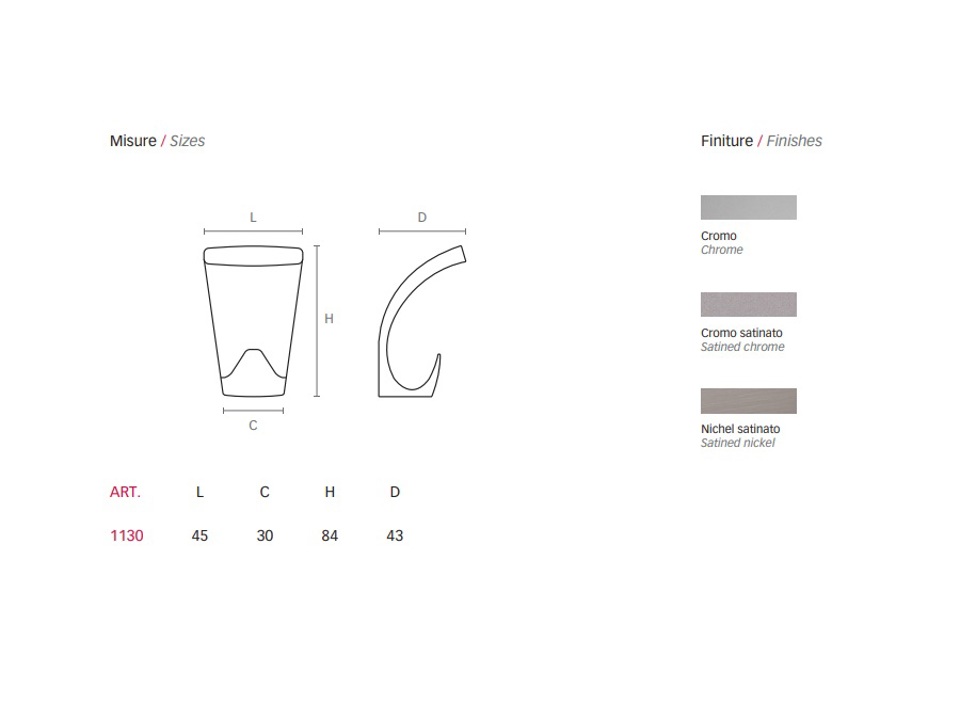This screenshot has height=720, width=960.
Task: Select article number 1130
Action: [x=127, y=536]
